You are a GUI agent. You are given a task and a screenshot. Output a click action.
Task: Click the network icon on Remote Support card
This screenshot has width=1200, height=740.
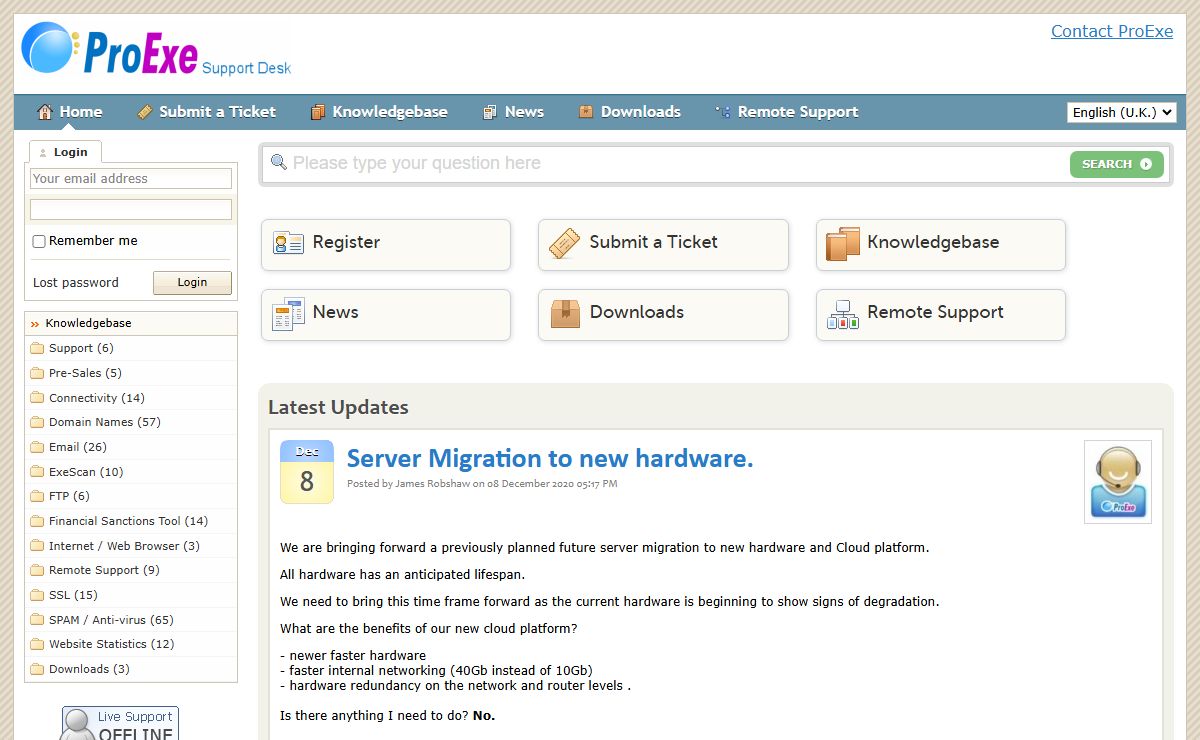(x=843, y=314)
